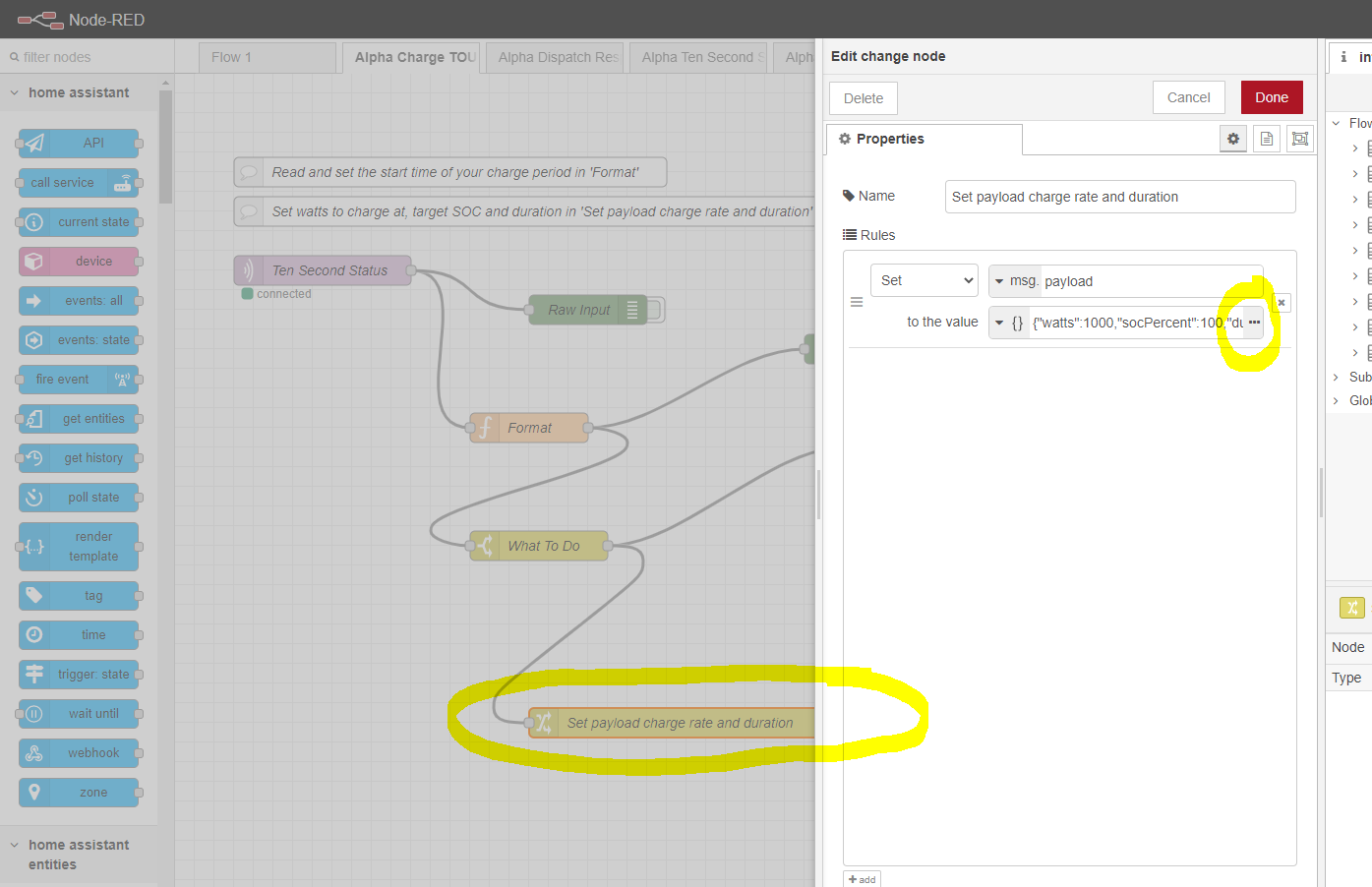Pick the webhook palette node
This screenshot has width=1372, height=887.
79,752
